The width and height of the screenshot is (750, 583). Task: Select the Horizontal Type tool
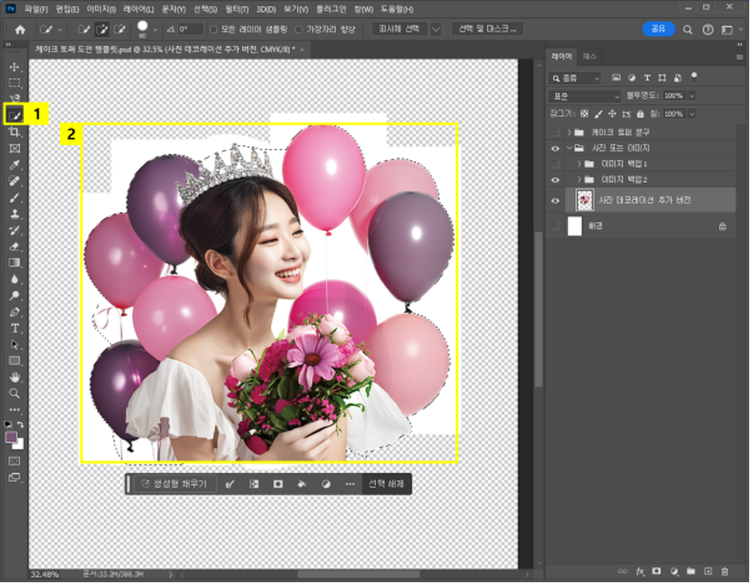coord(14,328)
